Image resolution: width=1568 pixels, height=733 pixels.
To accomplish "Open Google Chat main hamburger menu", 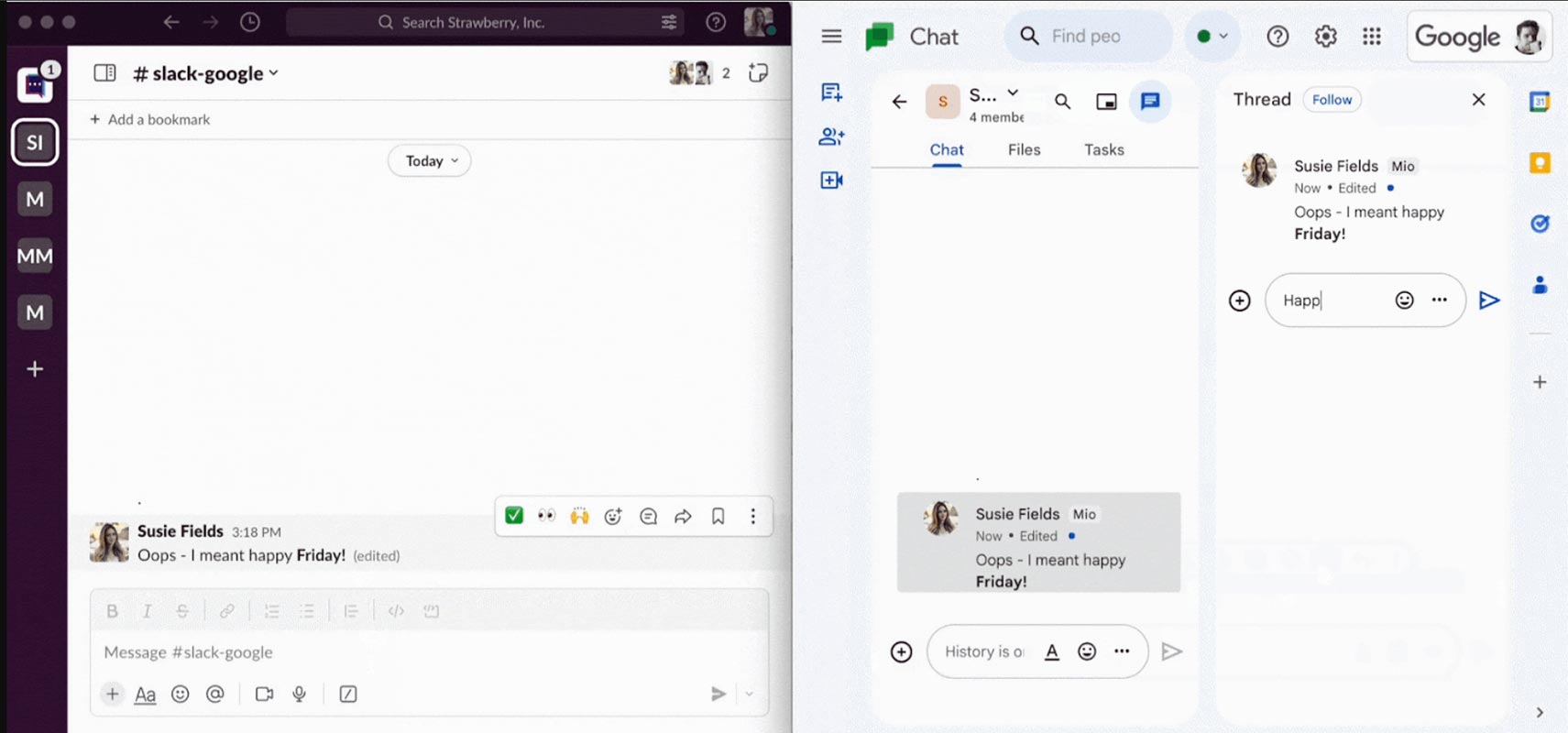I will [x=831, y=36].
